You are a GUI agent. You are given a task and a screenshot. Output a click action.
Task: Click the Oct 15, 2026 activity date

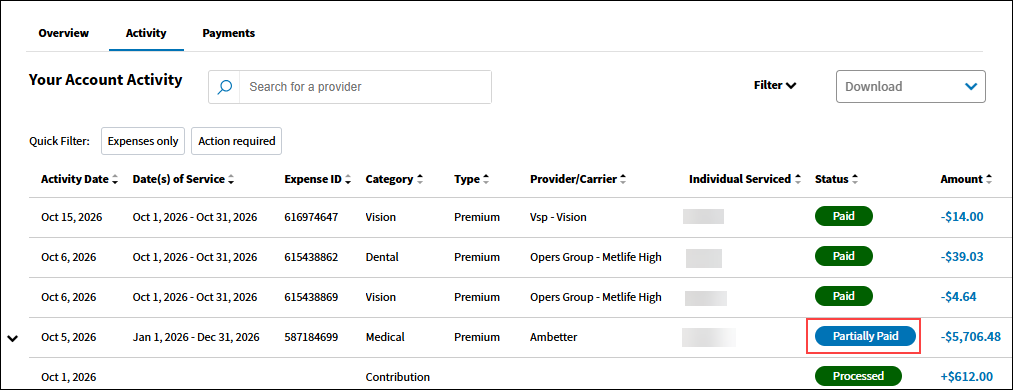tap(71, 217)
